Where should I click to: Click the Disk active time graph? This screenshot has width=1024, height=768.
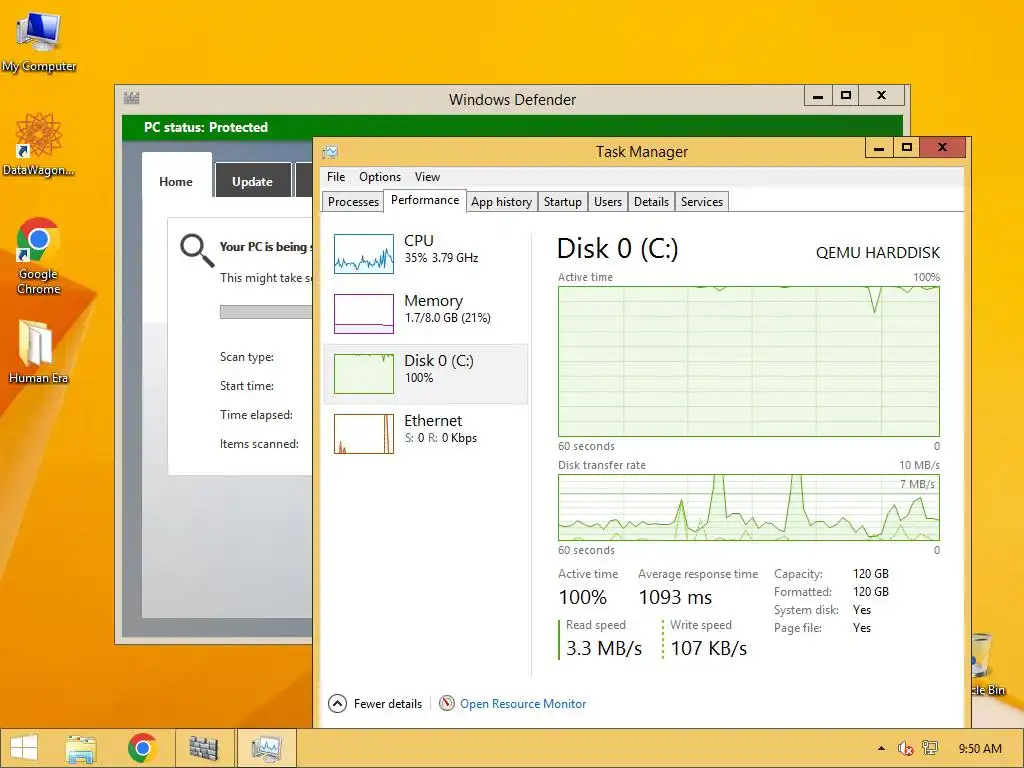[748, 361]
